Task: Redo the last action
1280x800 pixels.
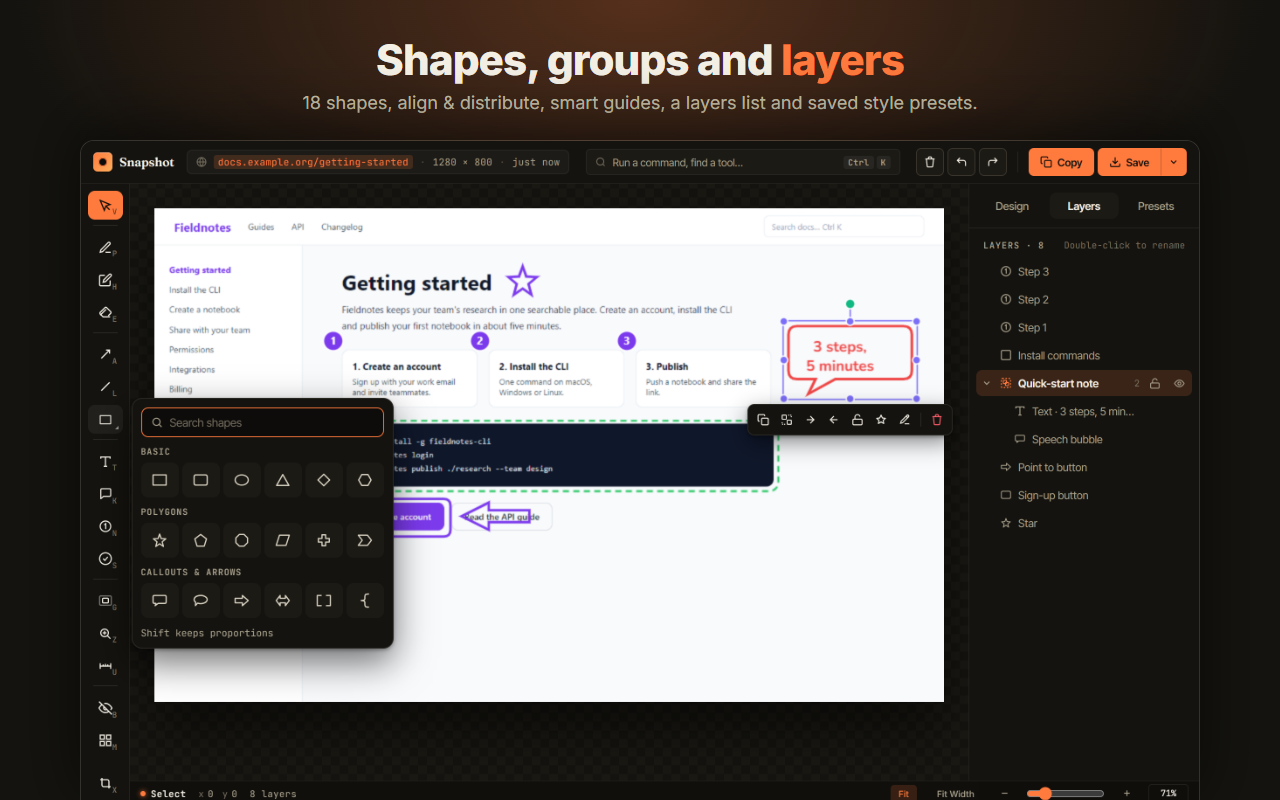Action: click(x=993, y=162)
